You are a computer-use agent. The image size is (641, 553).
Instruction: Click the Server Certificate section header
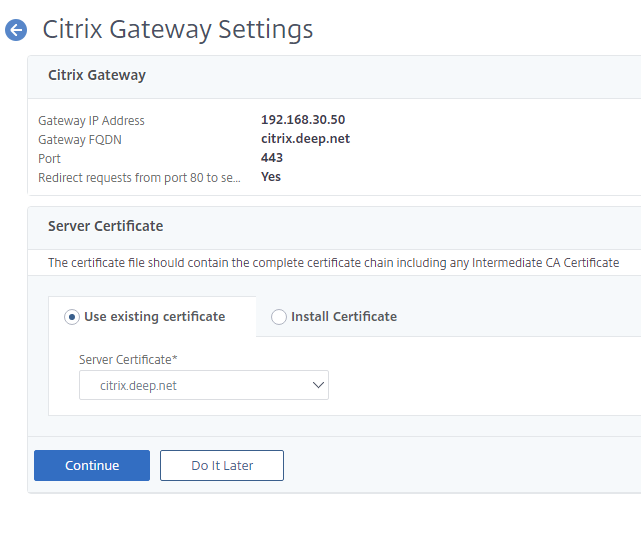(105, 226)
